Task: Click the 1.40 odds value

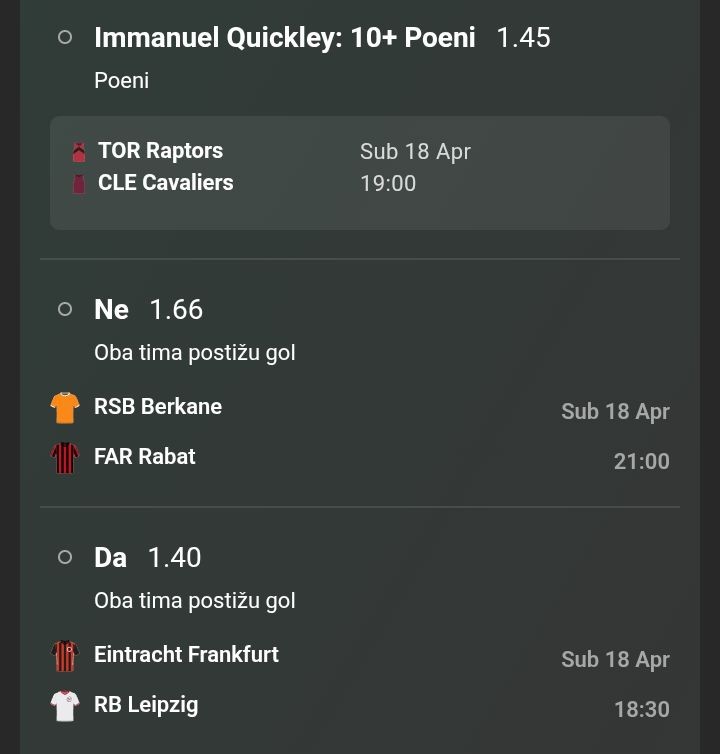Action: [x=174, y=558]
